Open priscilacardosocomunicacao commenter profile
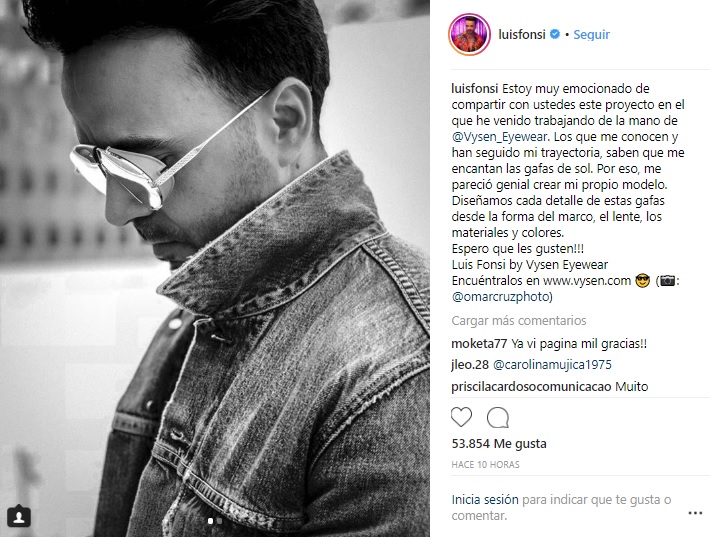This screenshot has height=537, width=715. tap(531, 387)
